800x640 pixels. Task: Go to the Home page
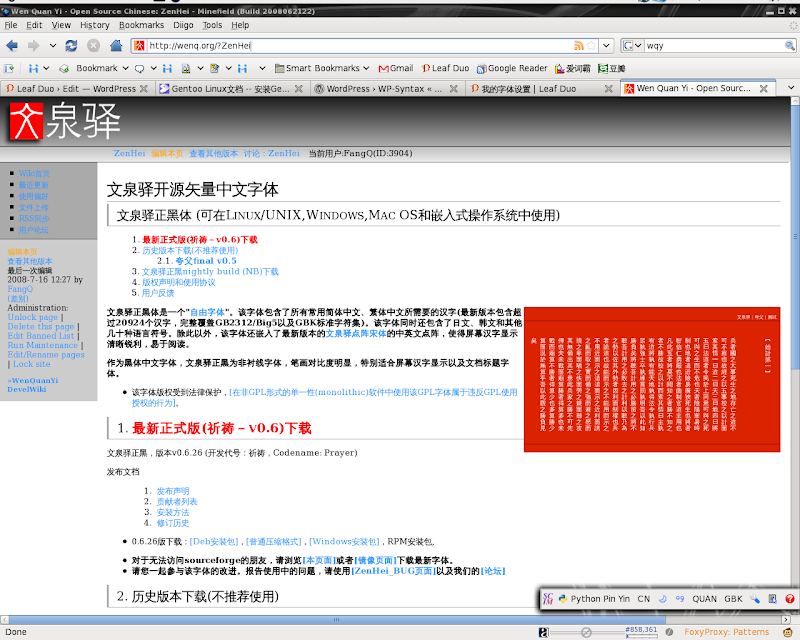coord(116,46)
